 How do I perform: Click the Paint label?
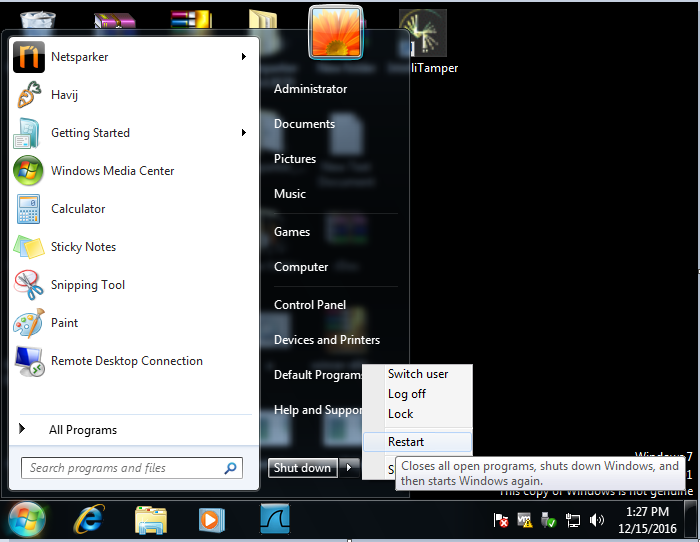tap(65, 322)
